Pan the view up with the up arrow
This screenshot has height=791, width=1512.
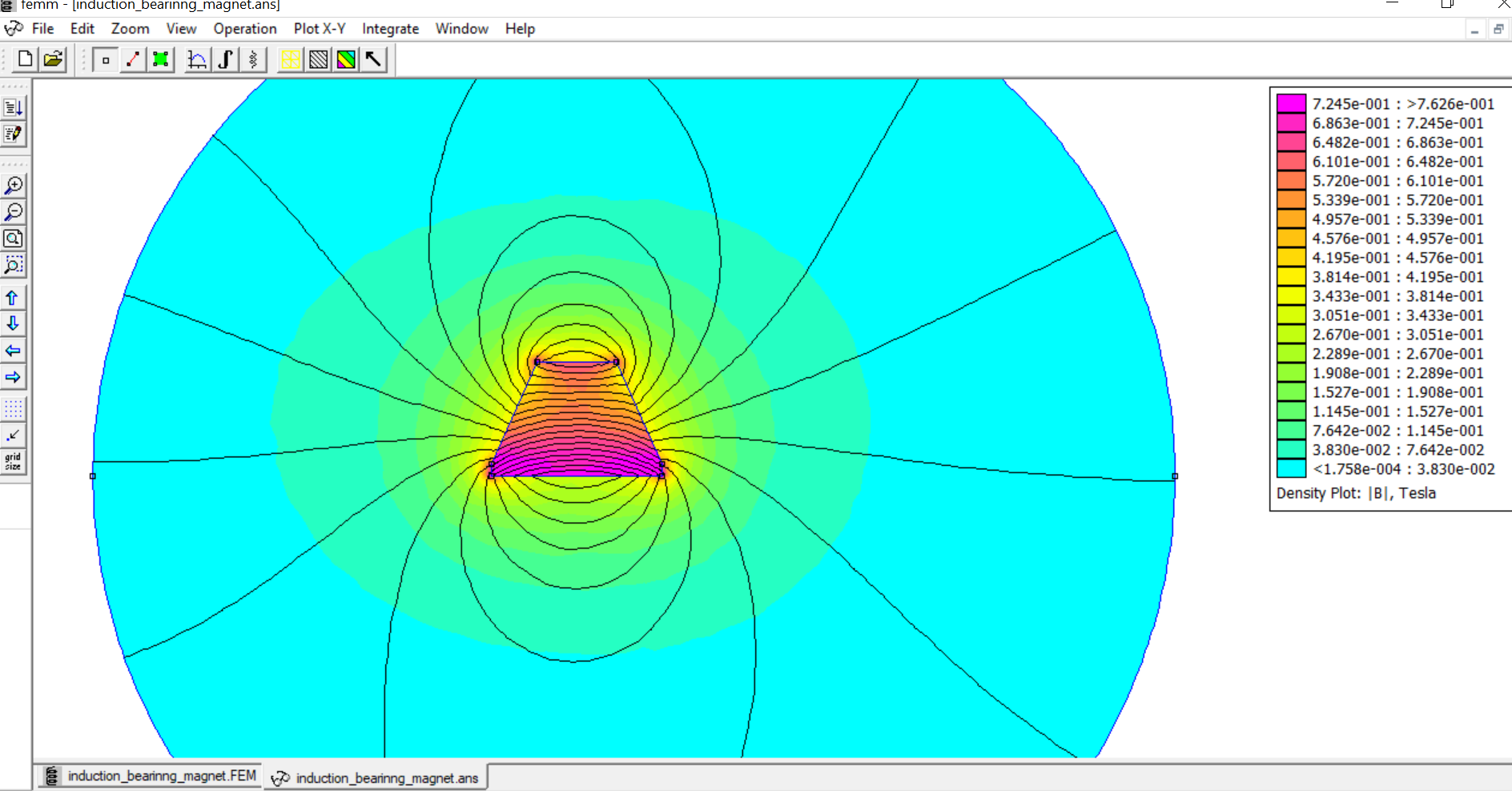(14, 298)
